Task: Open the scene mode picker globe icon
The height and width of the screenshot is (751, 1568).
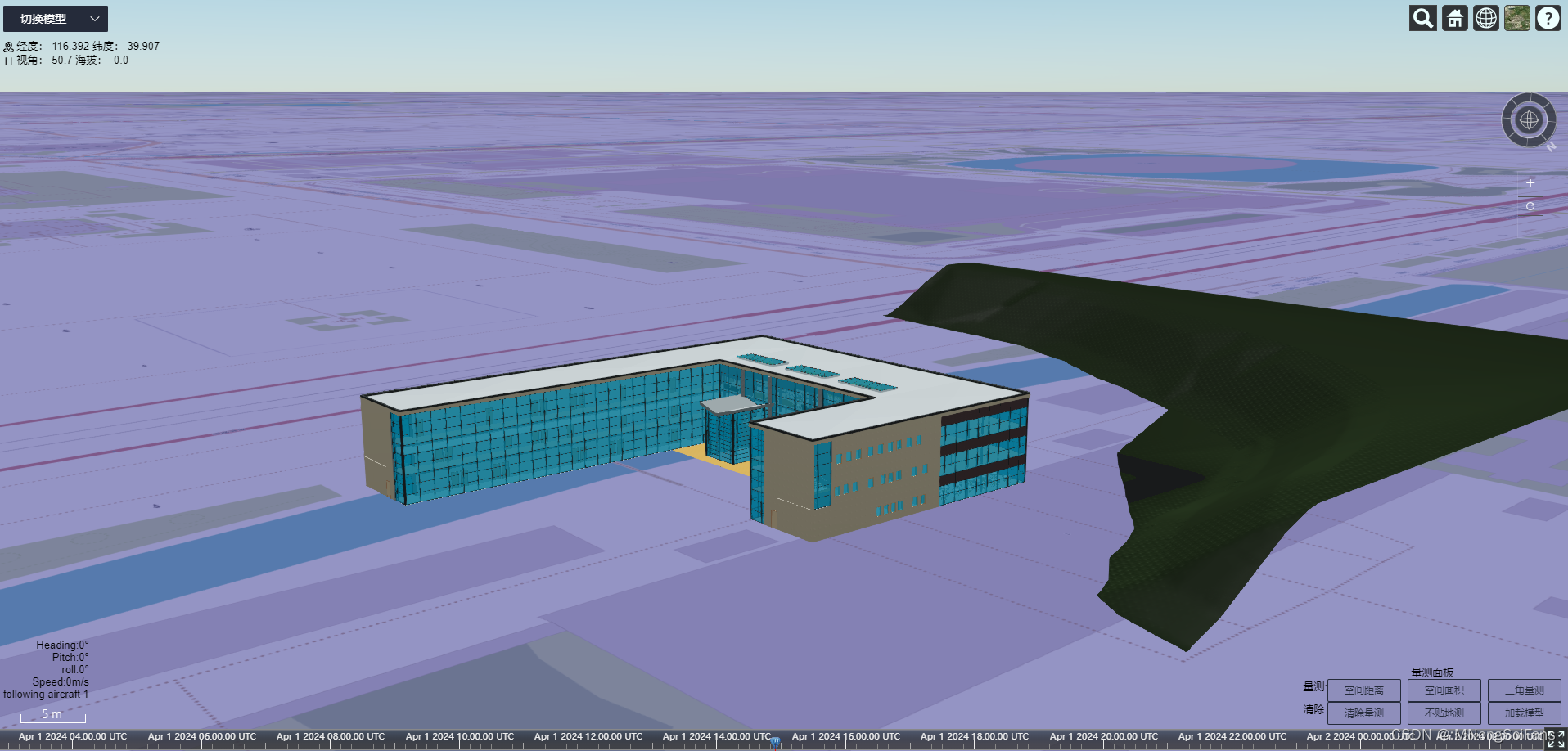Action: tap(1485, 18)
